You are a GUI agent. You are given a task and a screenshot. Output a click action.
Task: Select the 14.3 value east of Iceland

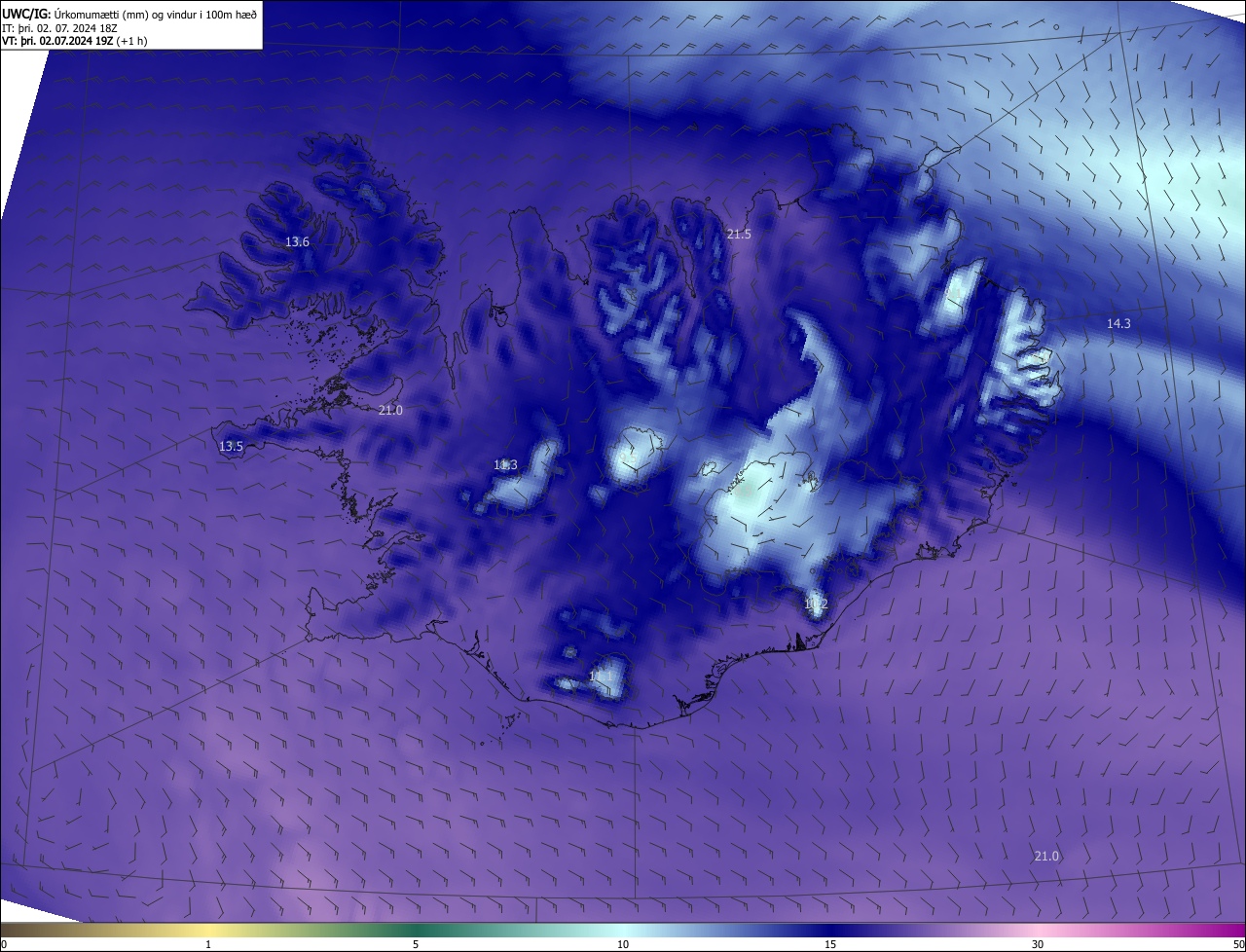coord(1118,323)
